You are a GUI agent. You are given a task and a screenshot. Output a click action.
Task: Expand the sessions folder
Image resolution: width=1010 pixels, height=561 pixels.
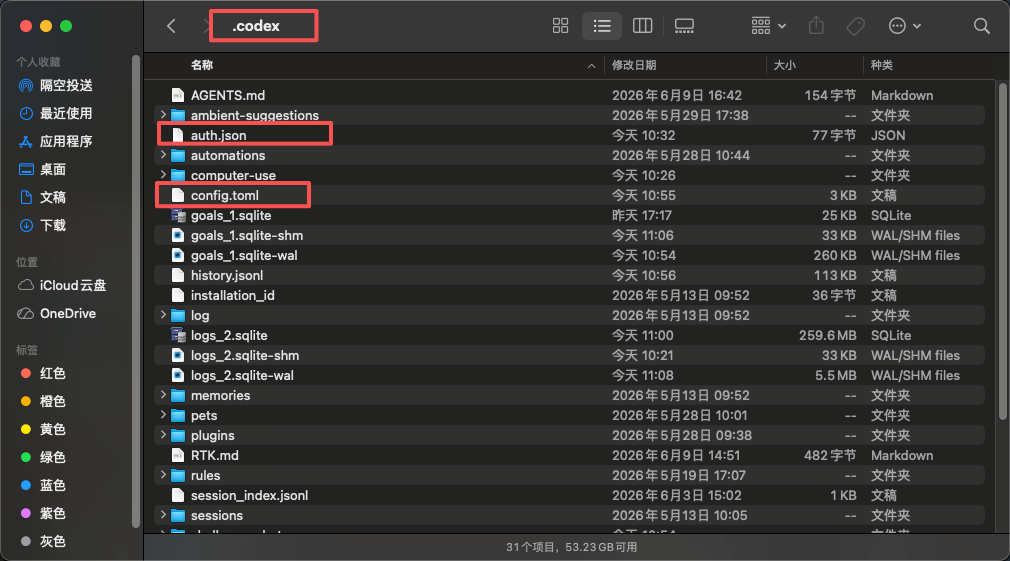point(163,515)
